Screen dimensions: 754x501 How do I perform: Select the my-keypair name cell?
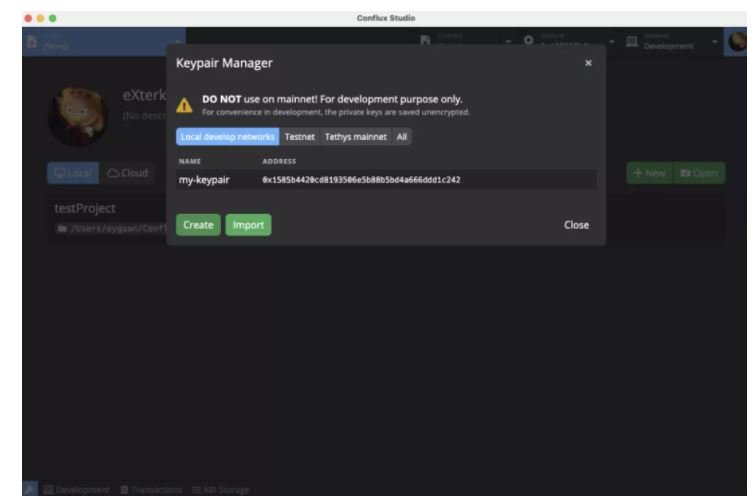pos(204,180)
